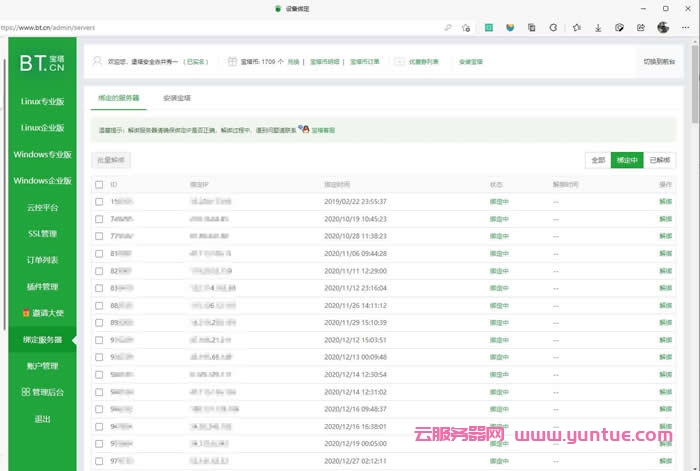Viewport: 700px width, 471px height.
Task: Open SSL管理 in the sidebar menu
Action: [42, 234]
